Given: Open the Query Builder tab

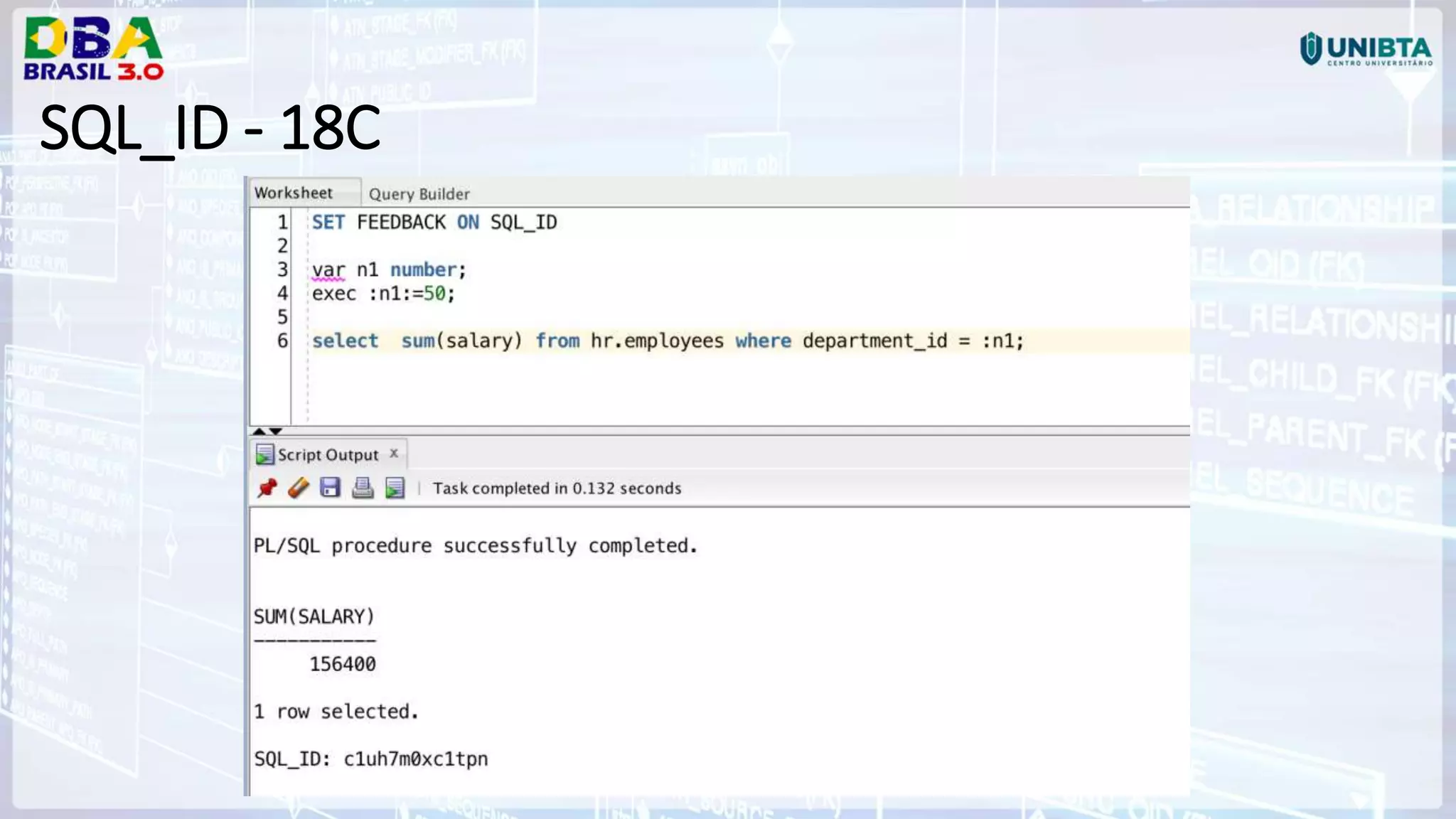Looking at the screenshot, I should 419,194.
